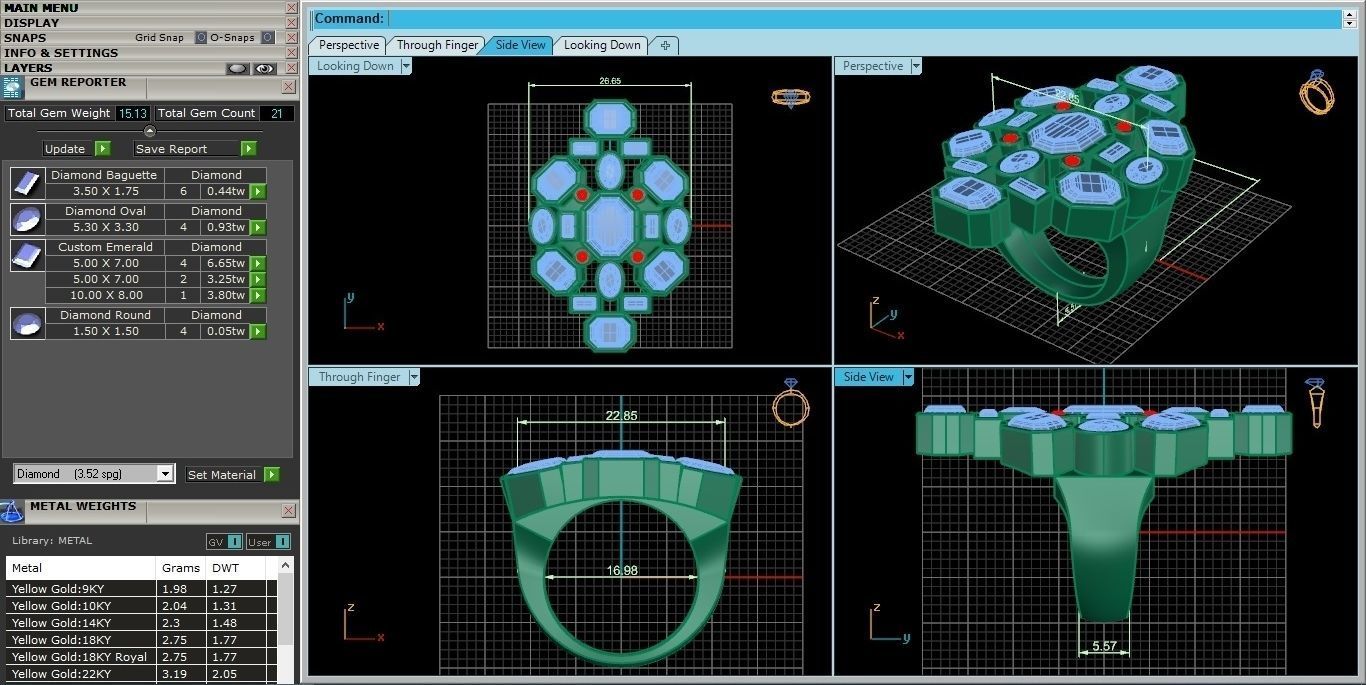This screenshot has width=1366, height=685.
Task: Switch to the Looking Down tab
Action: pyautogui.click(x=602, y=45)
